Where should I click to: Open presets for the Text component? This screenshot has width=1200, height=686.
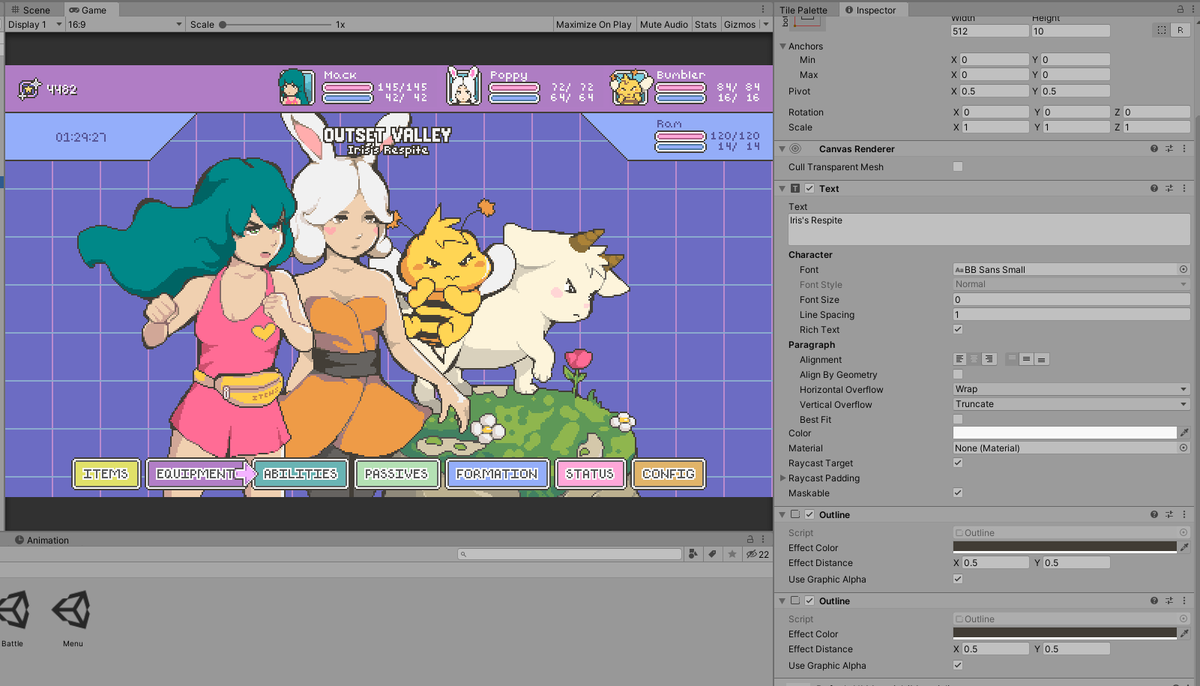point(1169,188)
